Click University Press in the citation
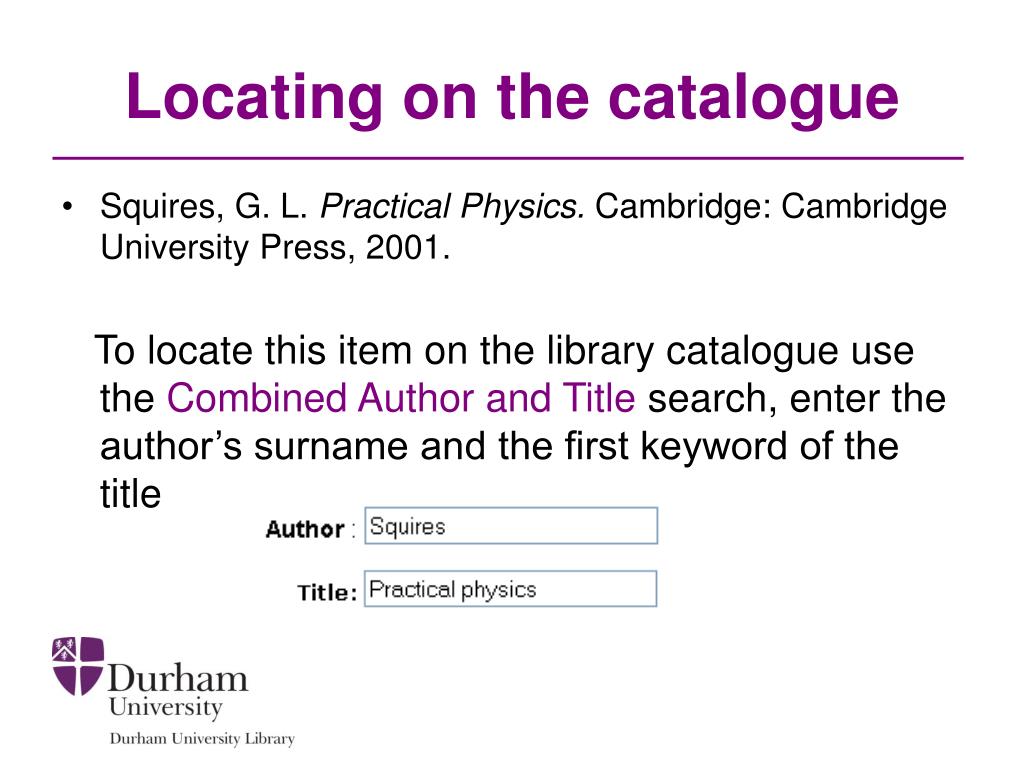 (x=223, y=248)
